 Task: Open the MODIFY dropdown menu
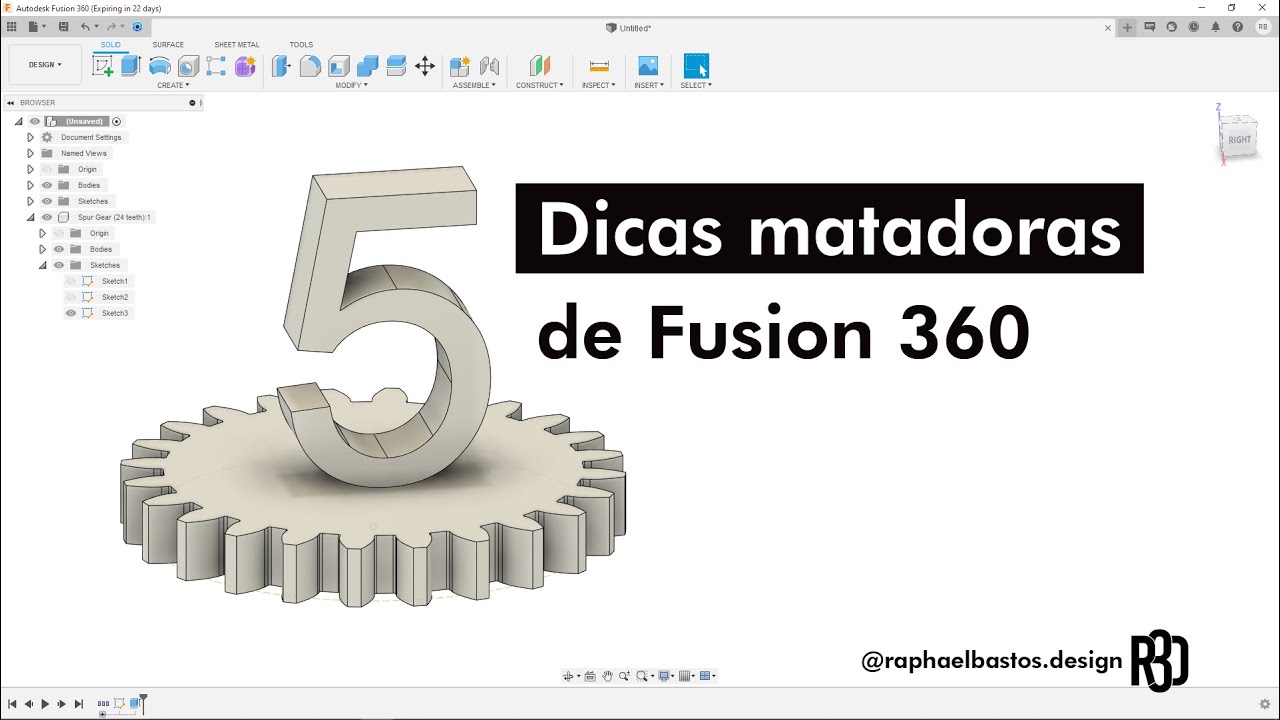coord(351,85)
